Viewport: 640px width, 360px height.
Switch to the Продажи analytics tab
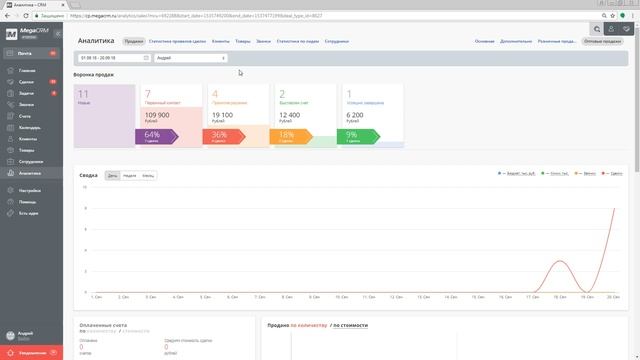point(134,41)
